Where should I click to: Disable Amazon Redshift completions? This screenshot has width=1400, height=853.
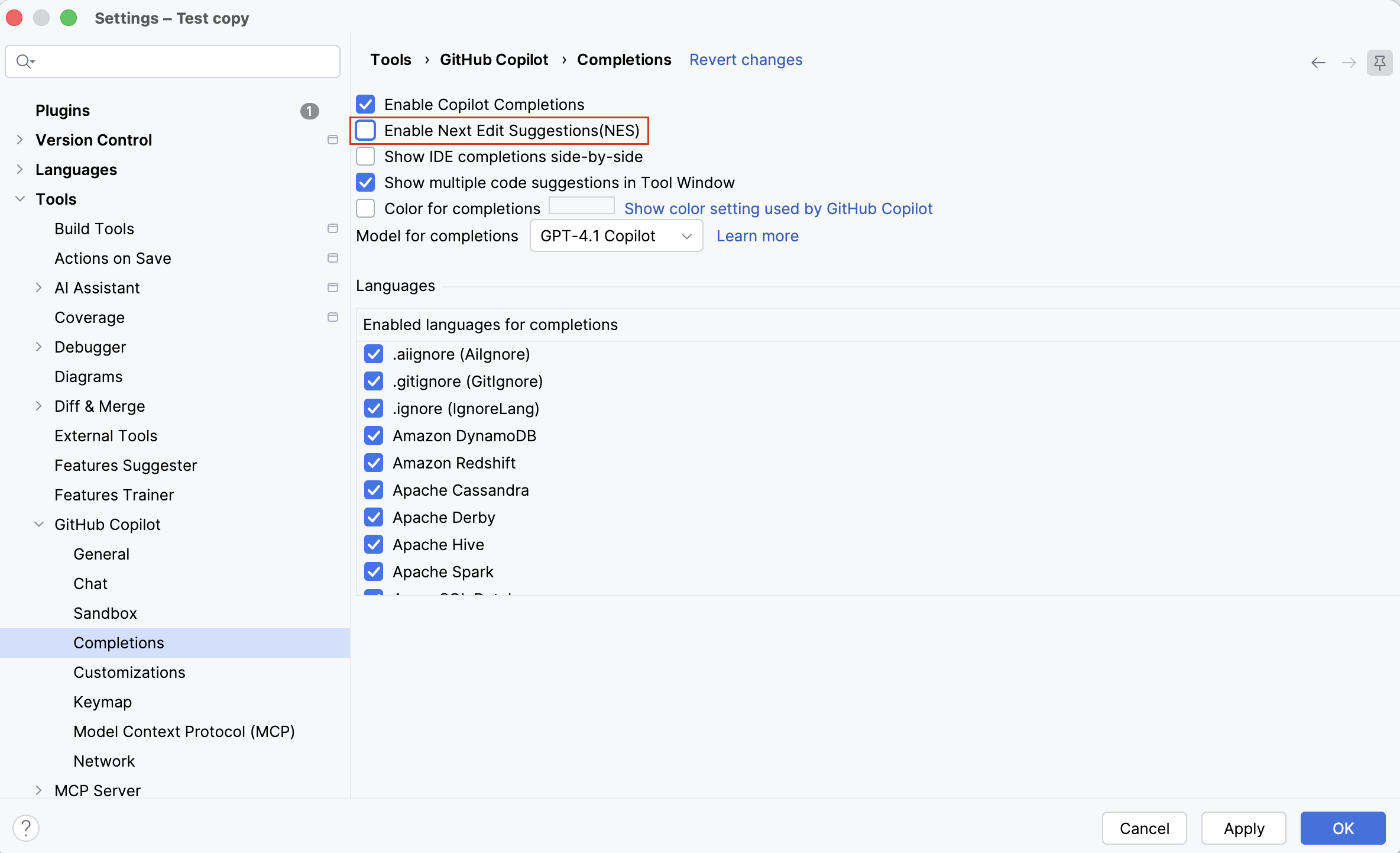click(374, 463)
